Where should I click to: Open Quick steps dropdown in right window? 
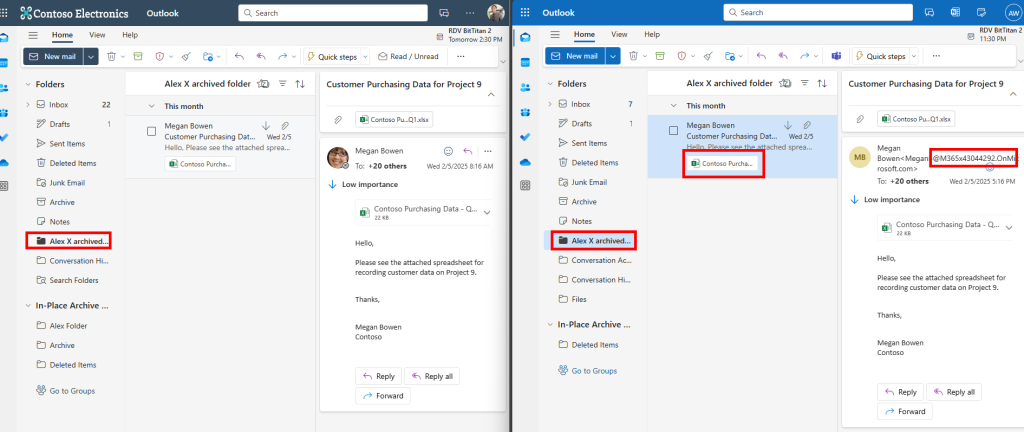pos(913,56)
